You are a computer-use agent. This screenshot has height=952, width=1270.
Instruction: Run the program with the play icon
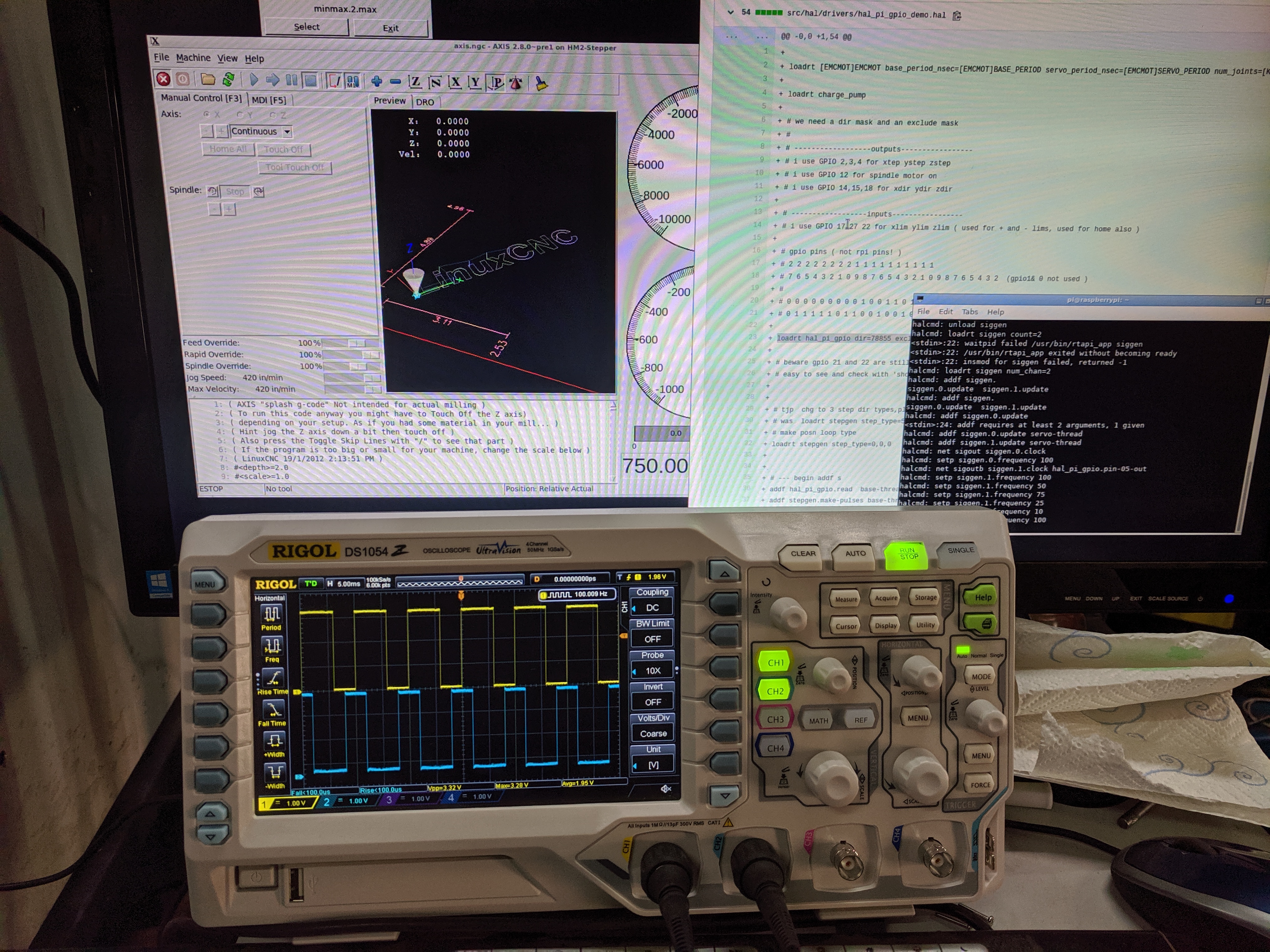(x=254, y=80)
